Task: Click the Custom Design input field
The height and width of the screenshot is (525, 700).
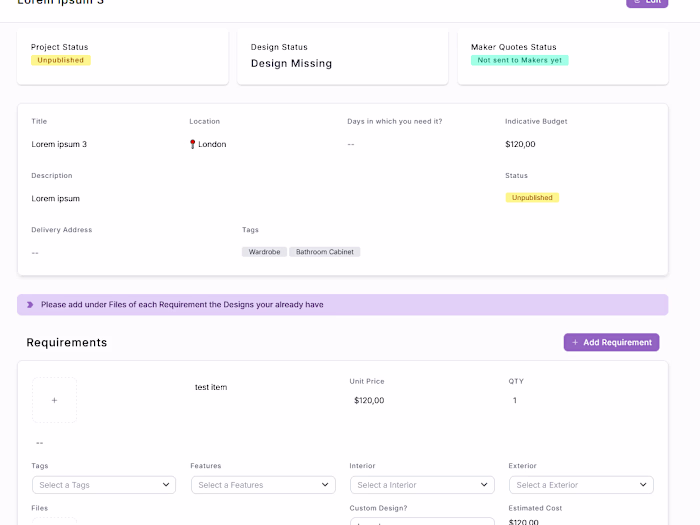Action: pos(422,521)
